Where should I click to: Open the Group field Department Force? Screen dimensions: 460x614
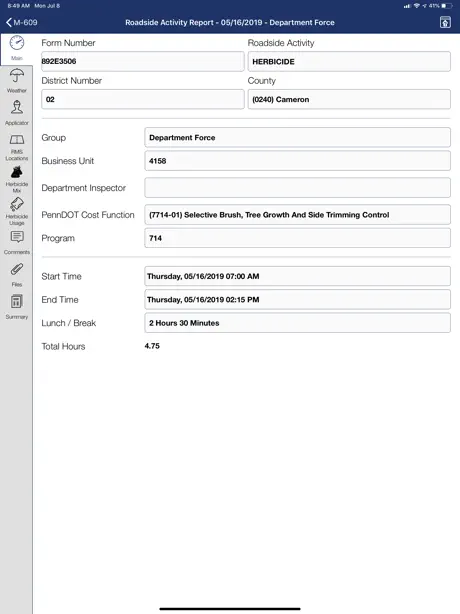pos(297,137)
